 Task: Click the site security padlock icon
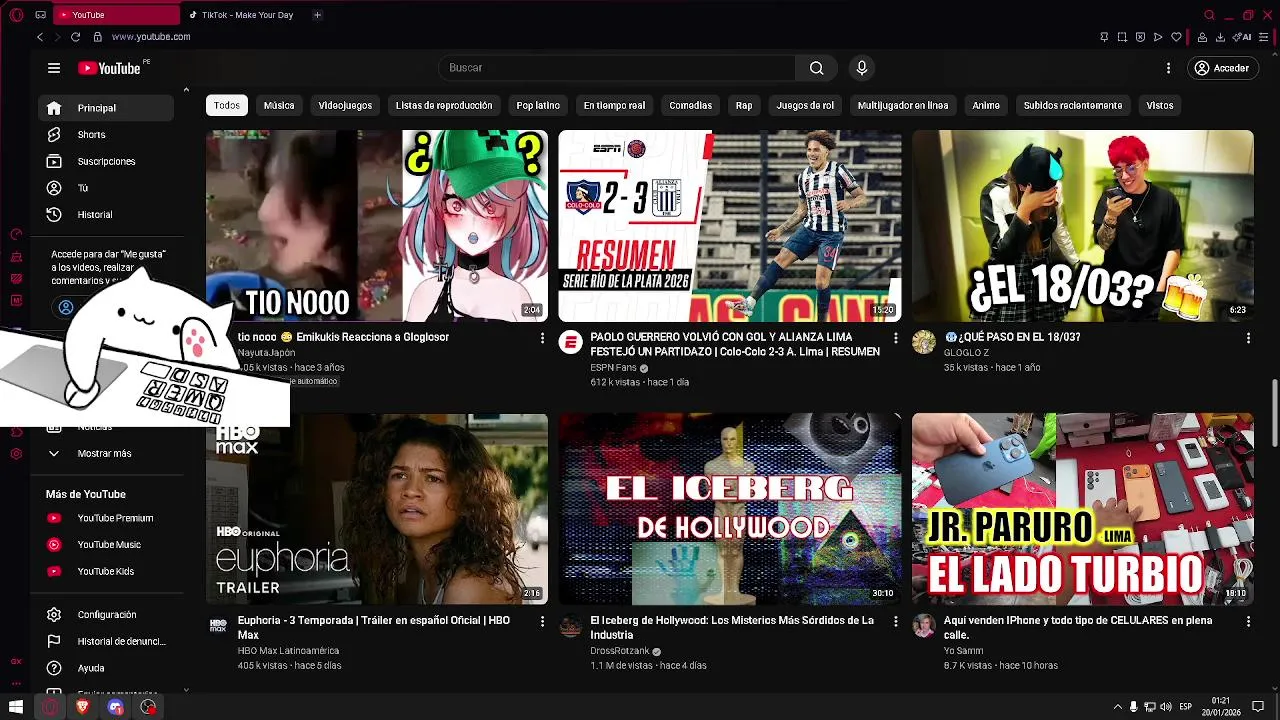(97, 37)
